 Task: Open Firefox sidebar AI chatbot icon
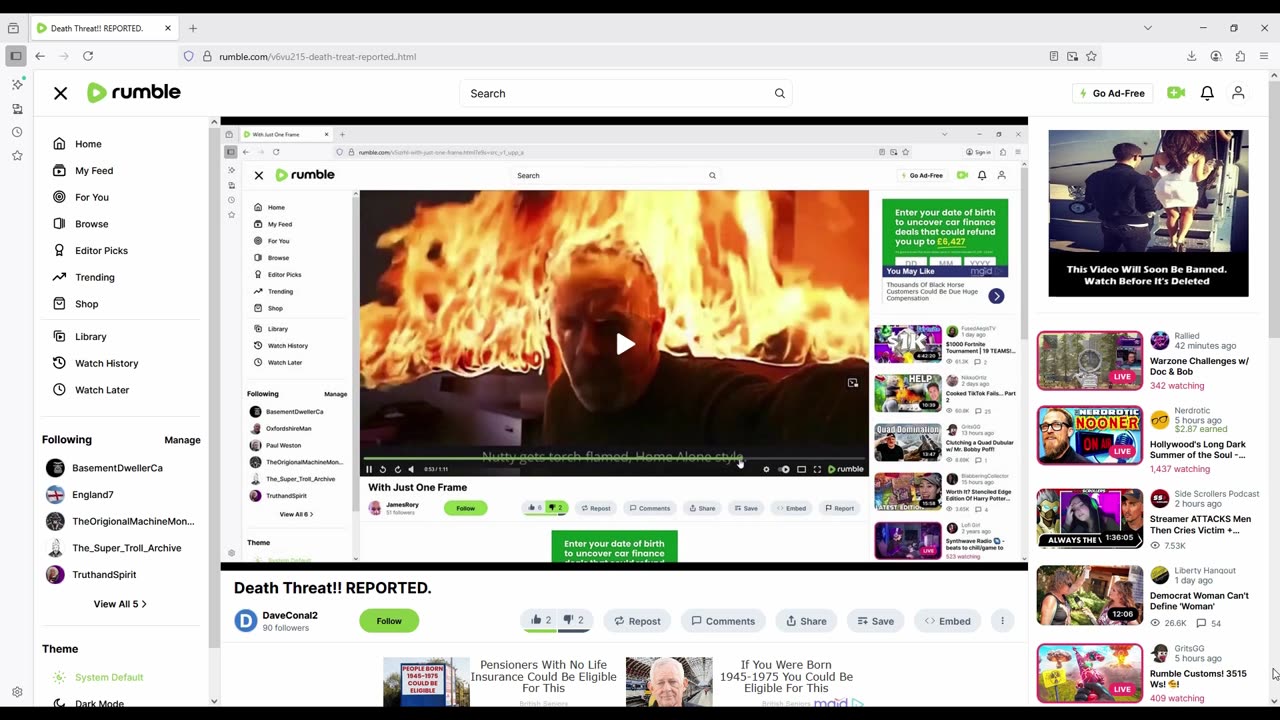(17, 85)
